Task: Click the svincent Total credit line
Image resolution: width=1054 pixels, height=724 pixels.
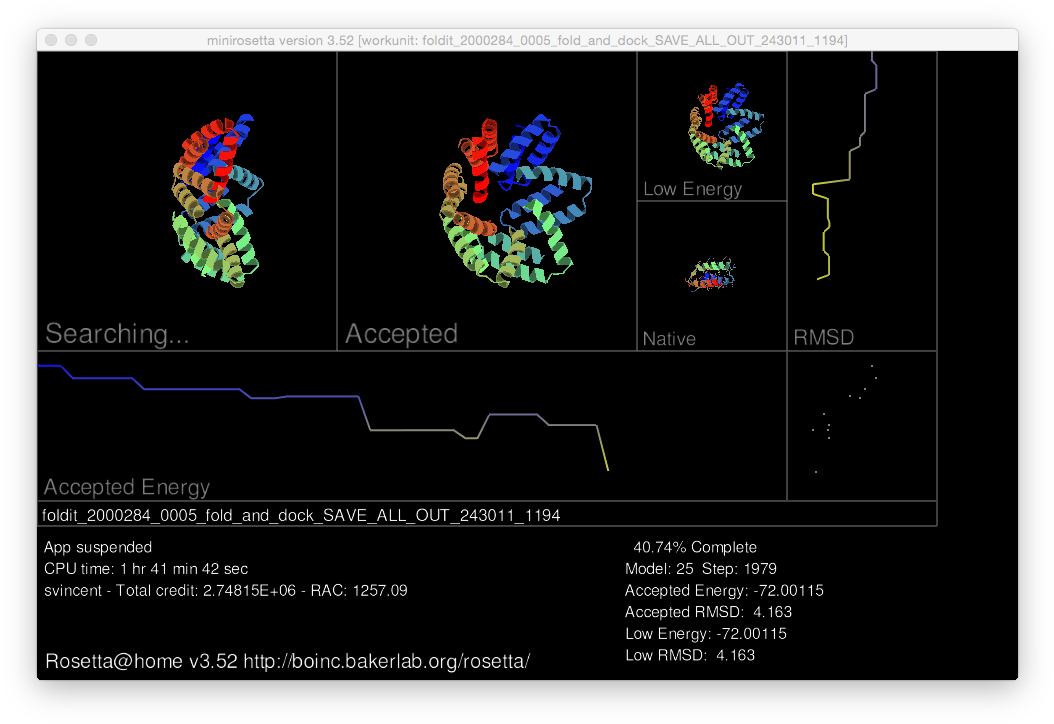Action: pyautogui.click(x=225, y=591)
